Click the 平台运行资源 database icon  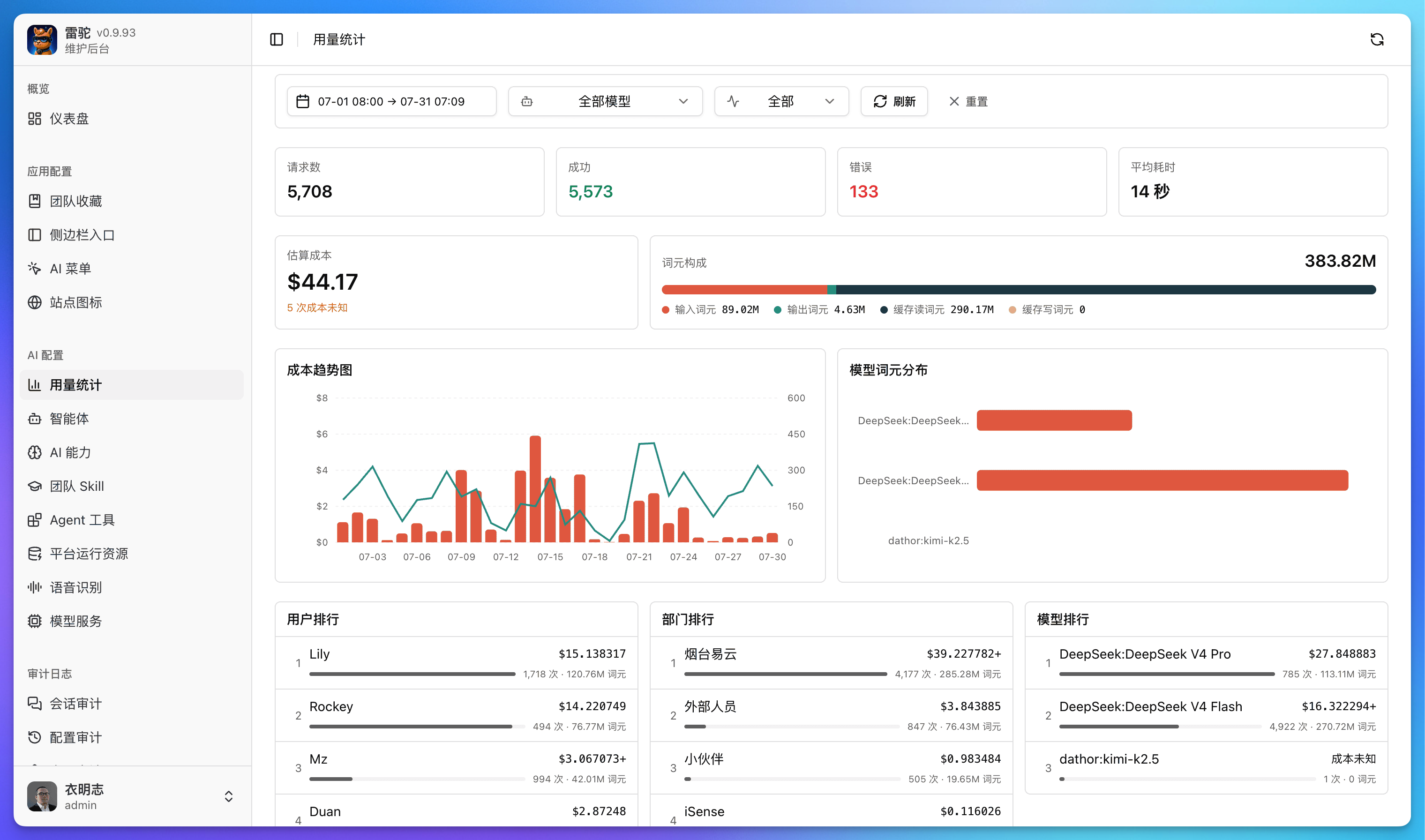pos(35,554)
